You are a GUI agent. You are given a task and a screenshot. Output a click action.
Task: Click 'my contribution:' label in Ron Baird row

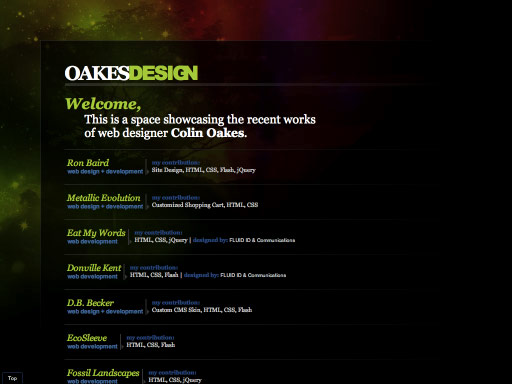[x=176, y=163]
